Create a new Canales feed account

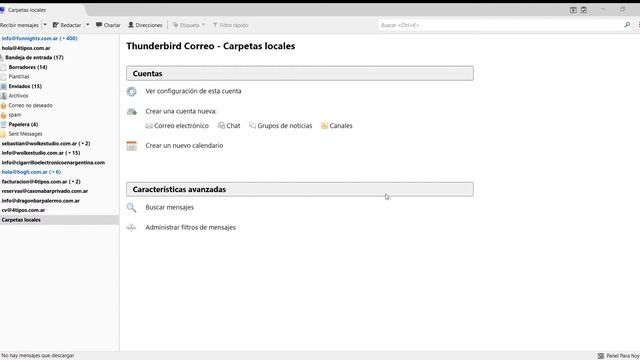[x=337, y=126]
